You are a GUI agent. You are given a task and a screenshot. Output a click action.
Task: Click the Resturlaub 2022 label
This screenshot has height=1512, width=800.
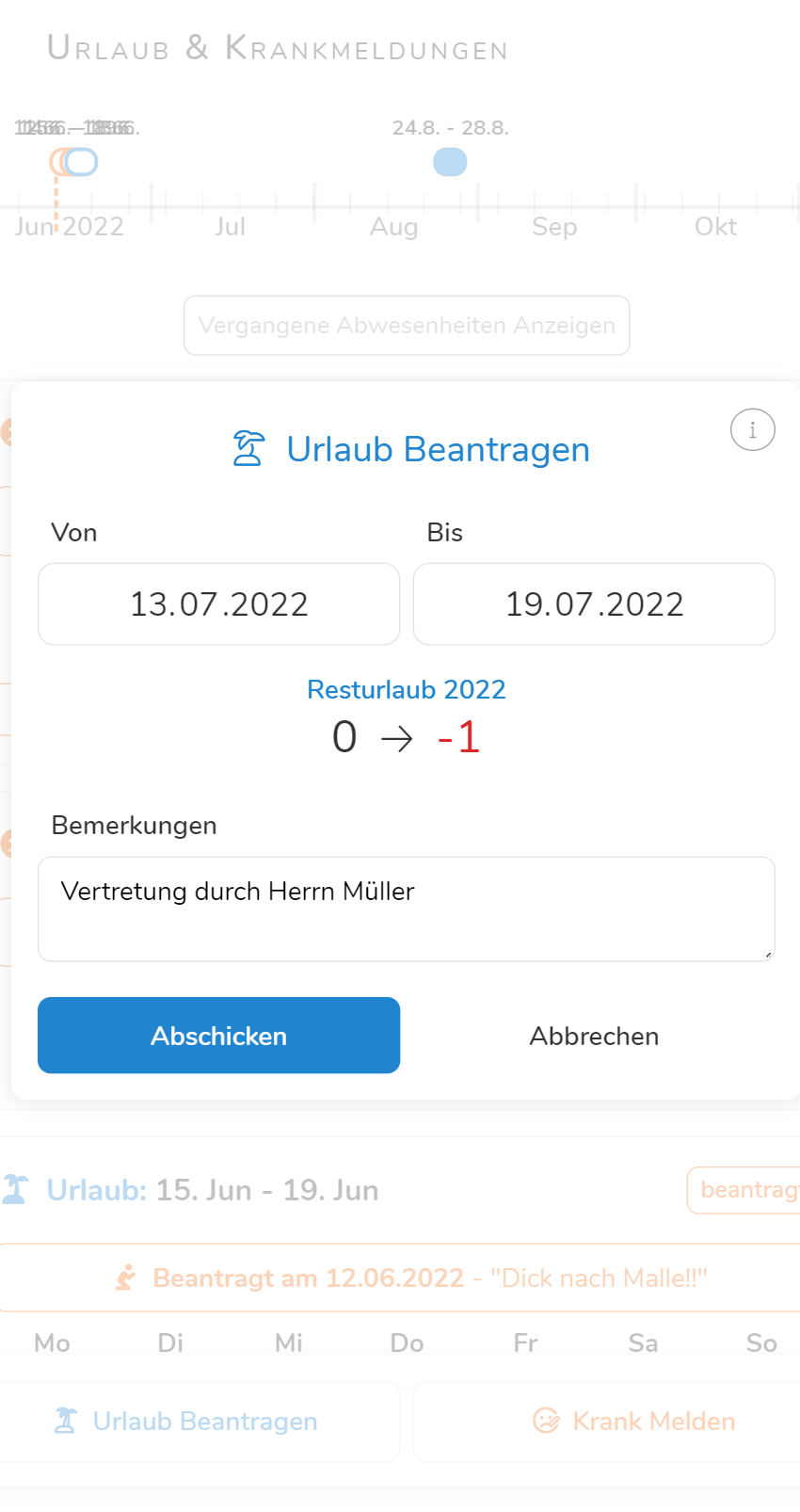407,689
